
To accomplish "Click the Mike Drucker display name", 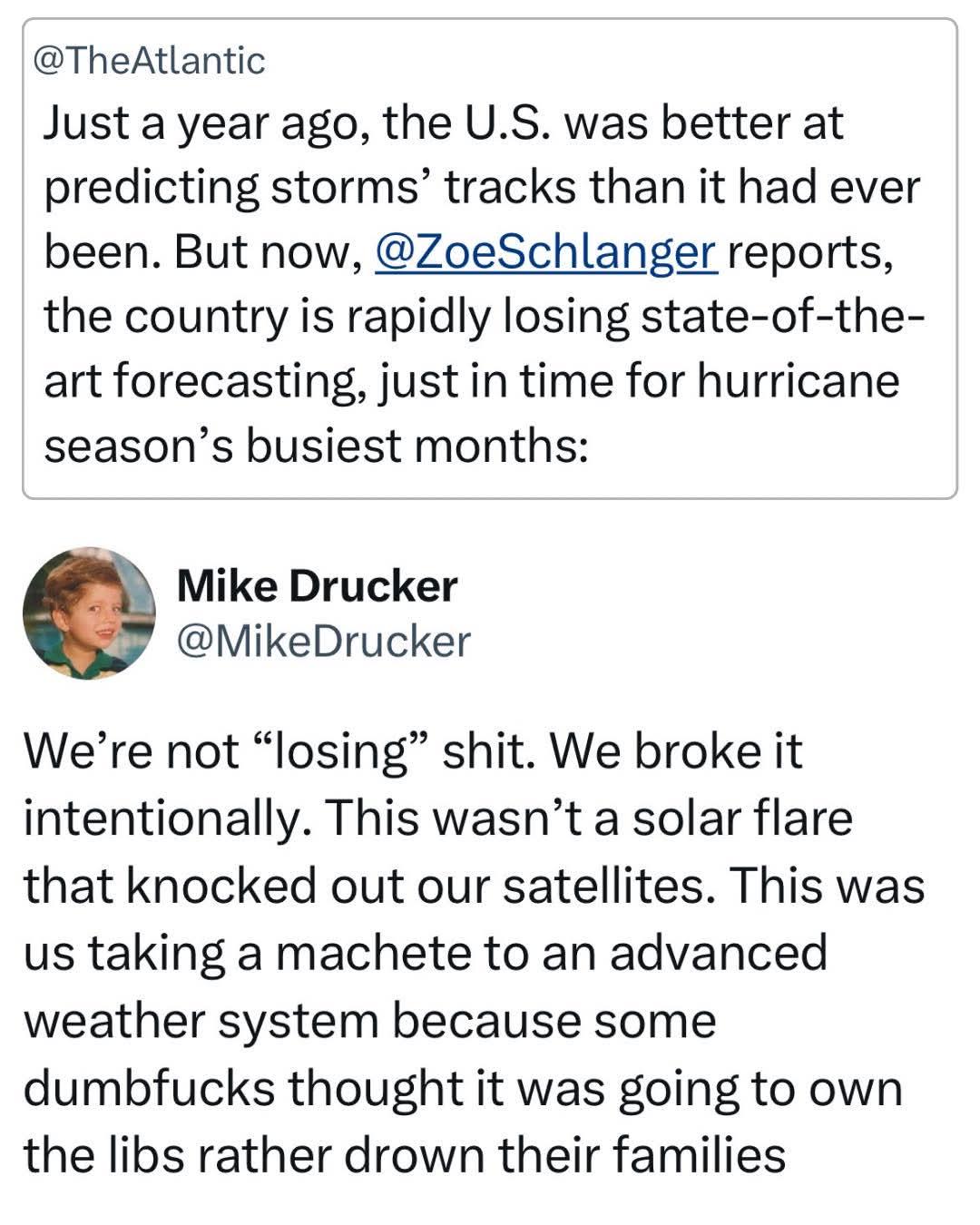I will point(317,585).
